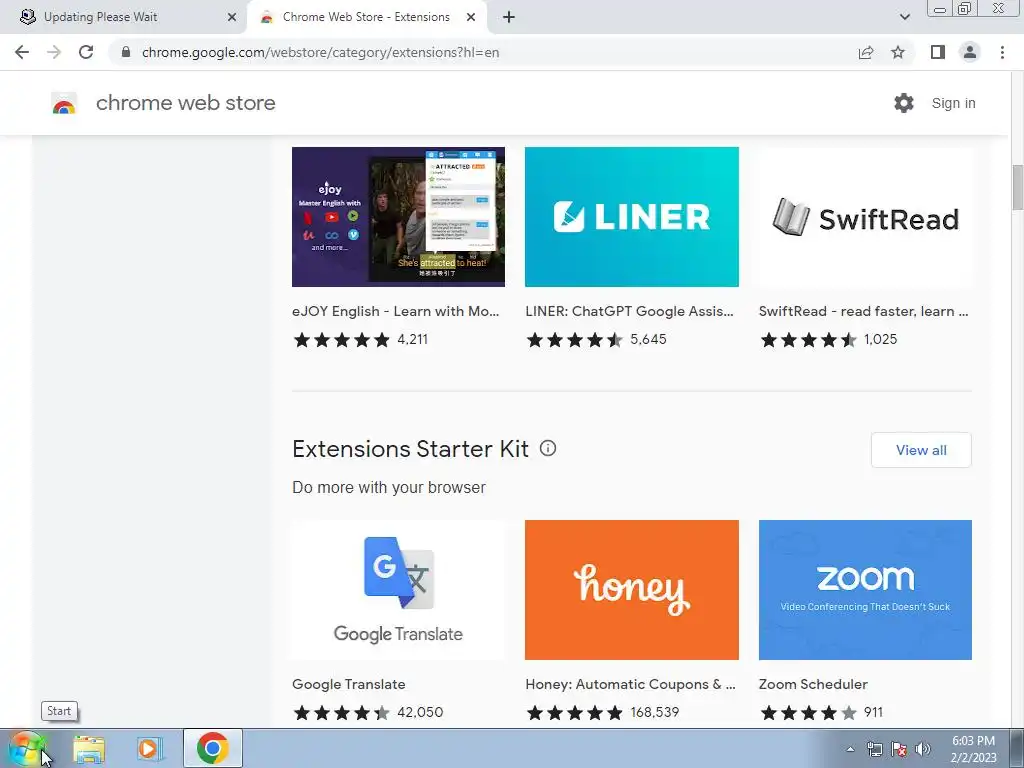
Task: View site information via lock icon
Action: pos(126,52)
